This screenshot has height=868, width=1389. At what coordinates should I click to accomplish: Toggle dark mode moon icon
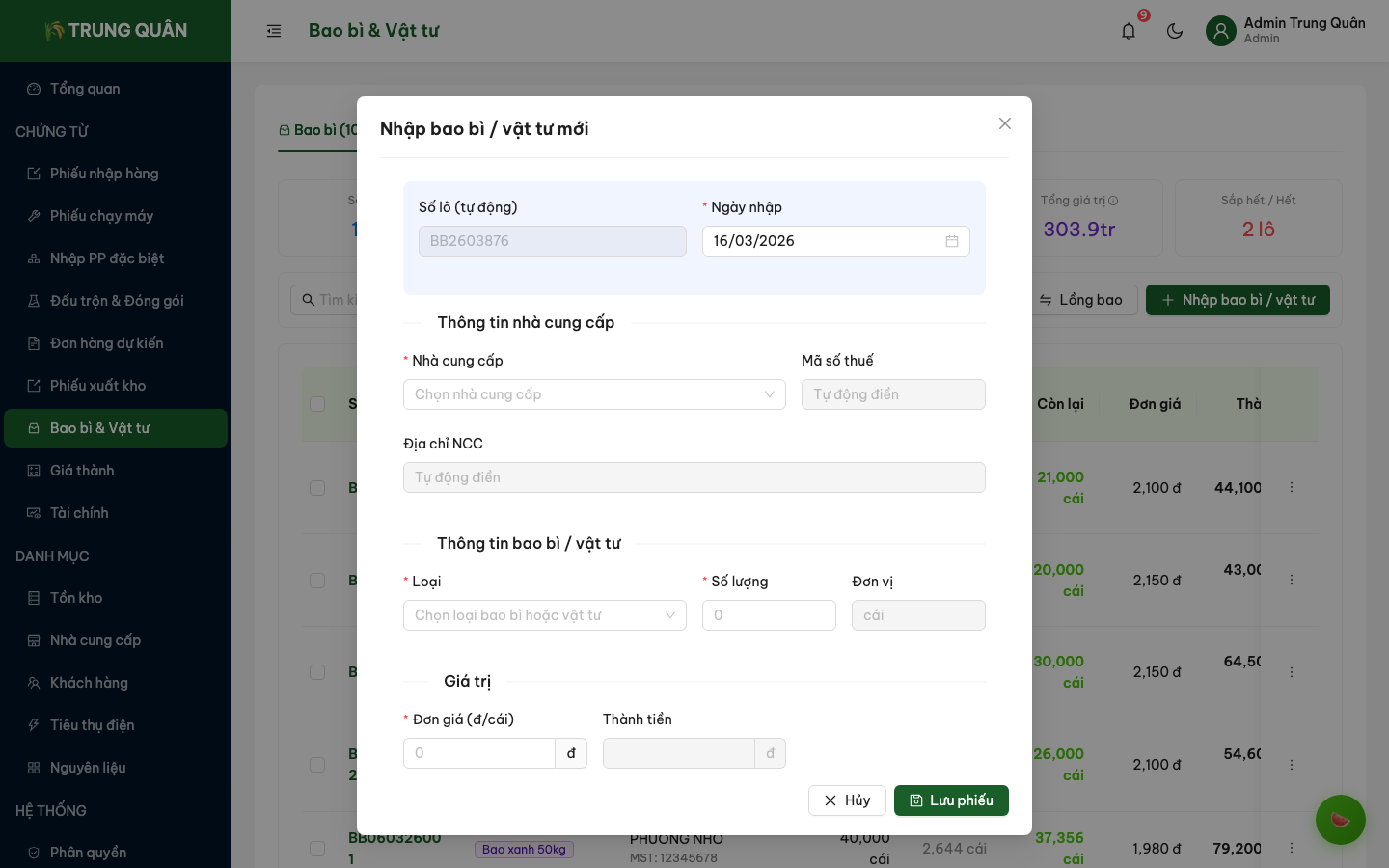[1175, 31]
